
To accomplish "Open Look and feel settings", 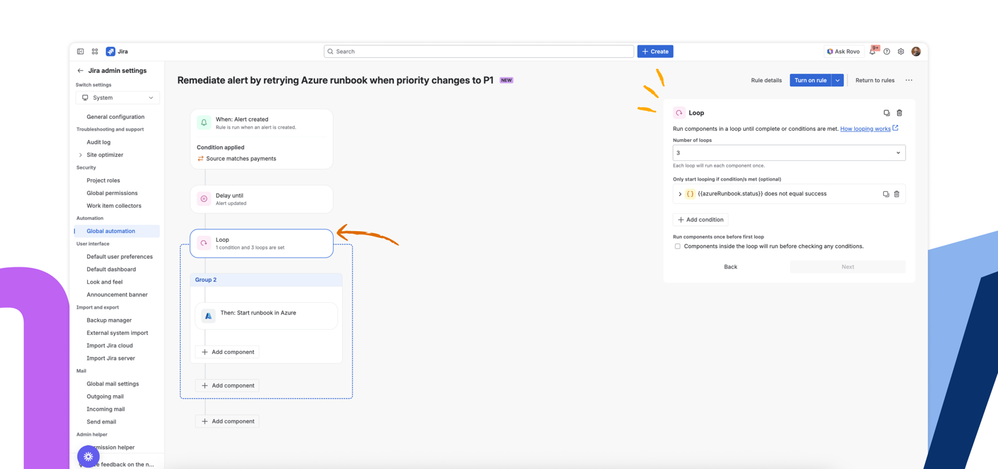I will click(104, 282).
